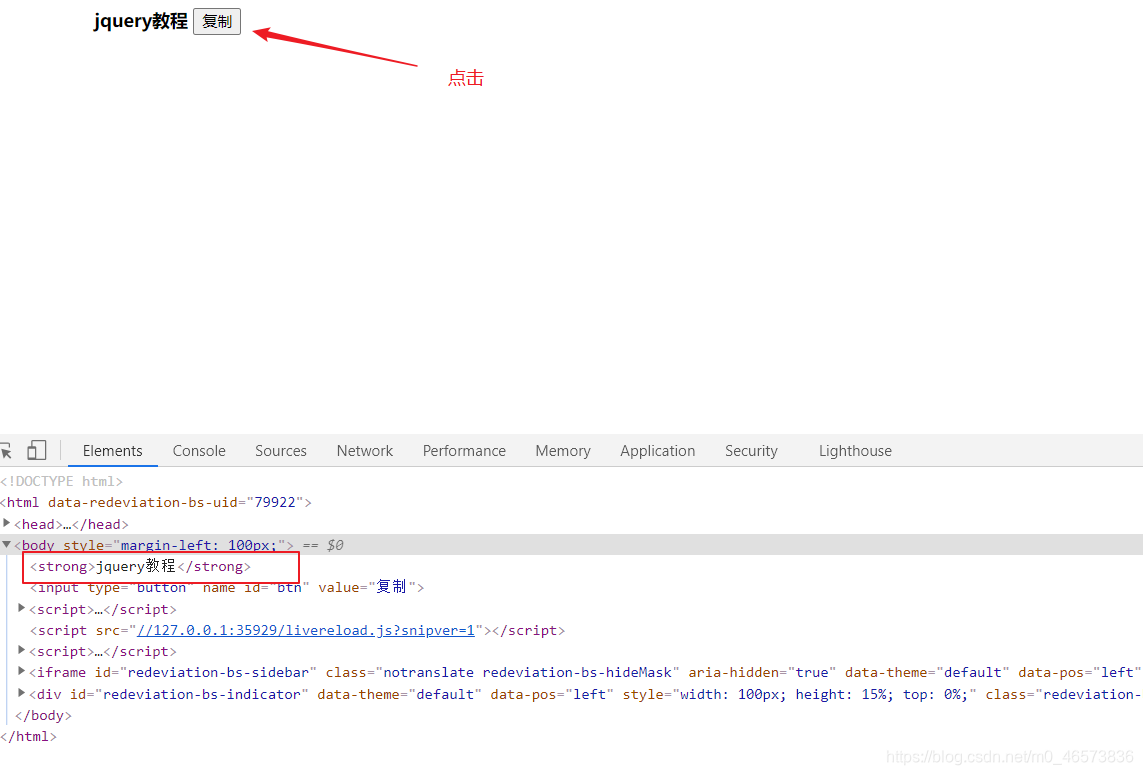Expand the script node below livereload
This screenshot has height=775, width=1143.
(22, 650)
